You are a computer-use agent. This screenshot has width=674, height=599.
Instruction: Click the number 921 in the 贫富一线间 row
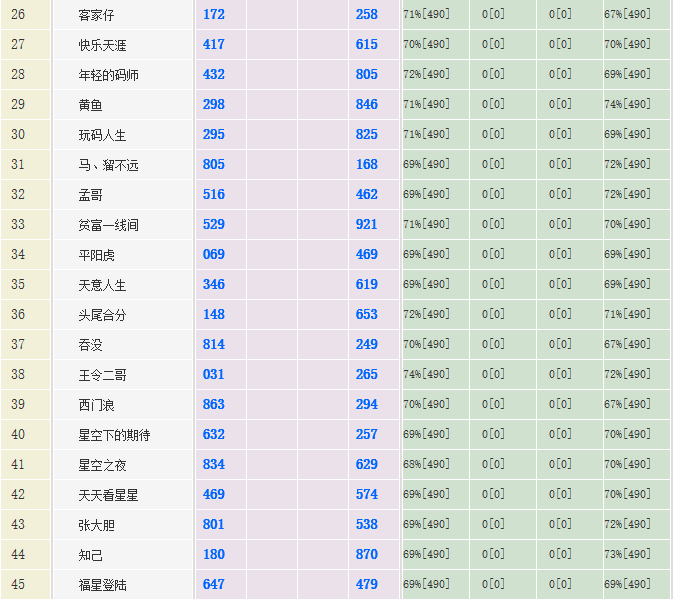coord(366,225)
